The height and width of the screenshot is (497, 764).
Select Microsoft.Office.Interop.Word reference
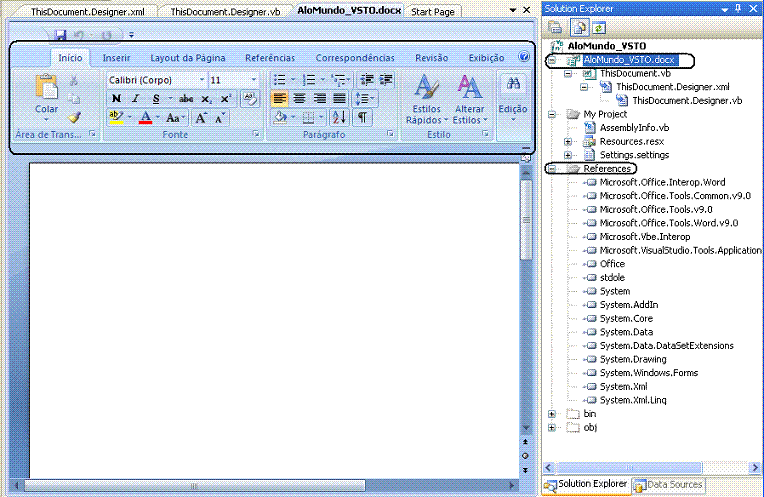pos(662,182)
